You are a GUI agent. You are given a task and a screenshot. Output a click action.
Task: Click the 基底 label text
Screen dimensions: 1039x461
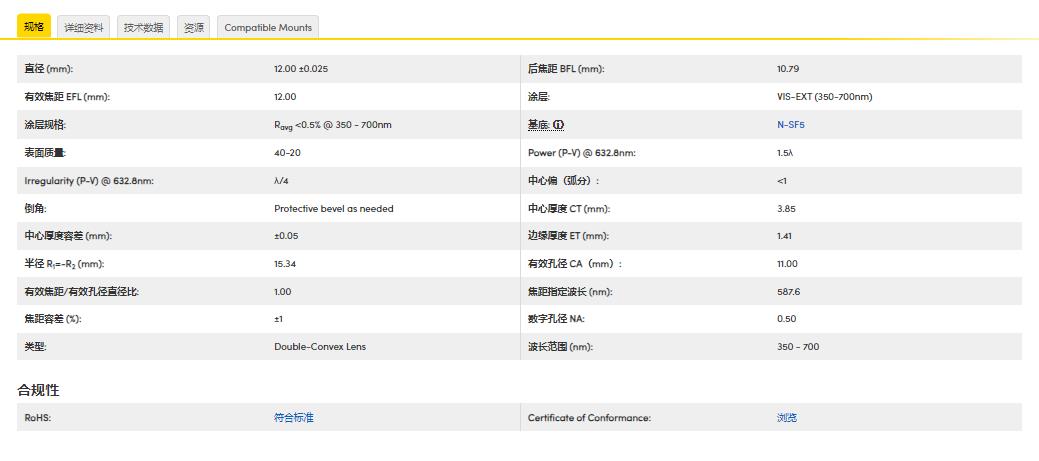[x=538, y=125]
